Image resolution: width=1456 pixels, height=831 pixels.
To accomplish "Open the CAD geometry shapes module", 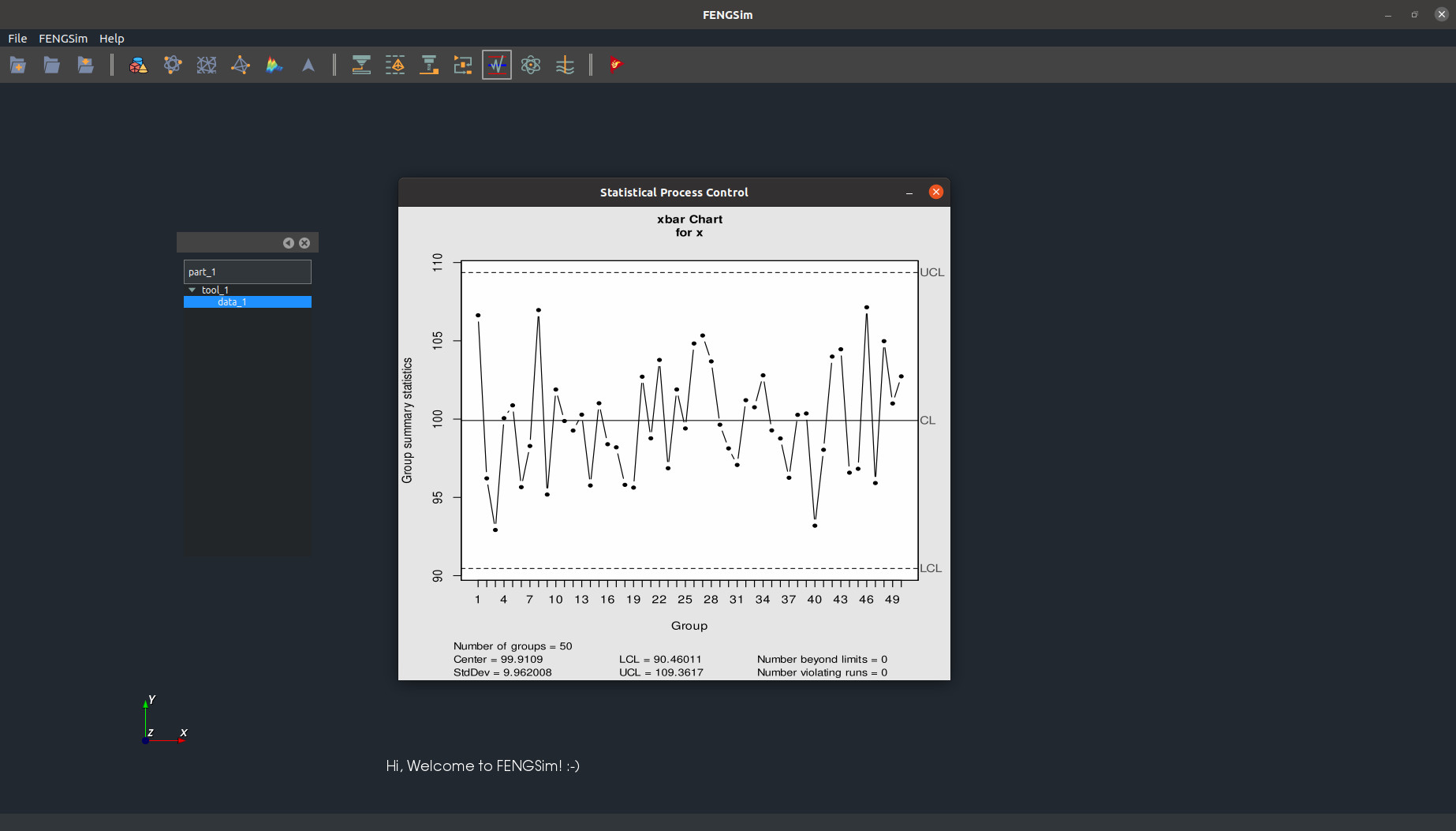I will pyautogui.click(x=138, y=66).
